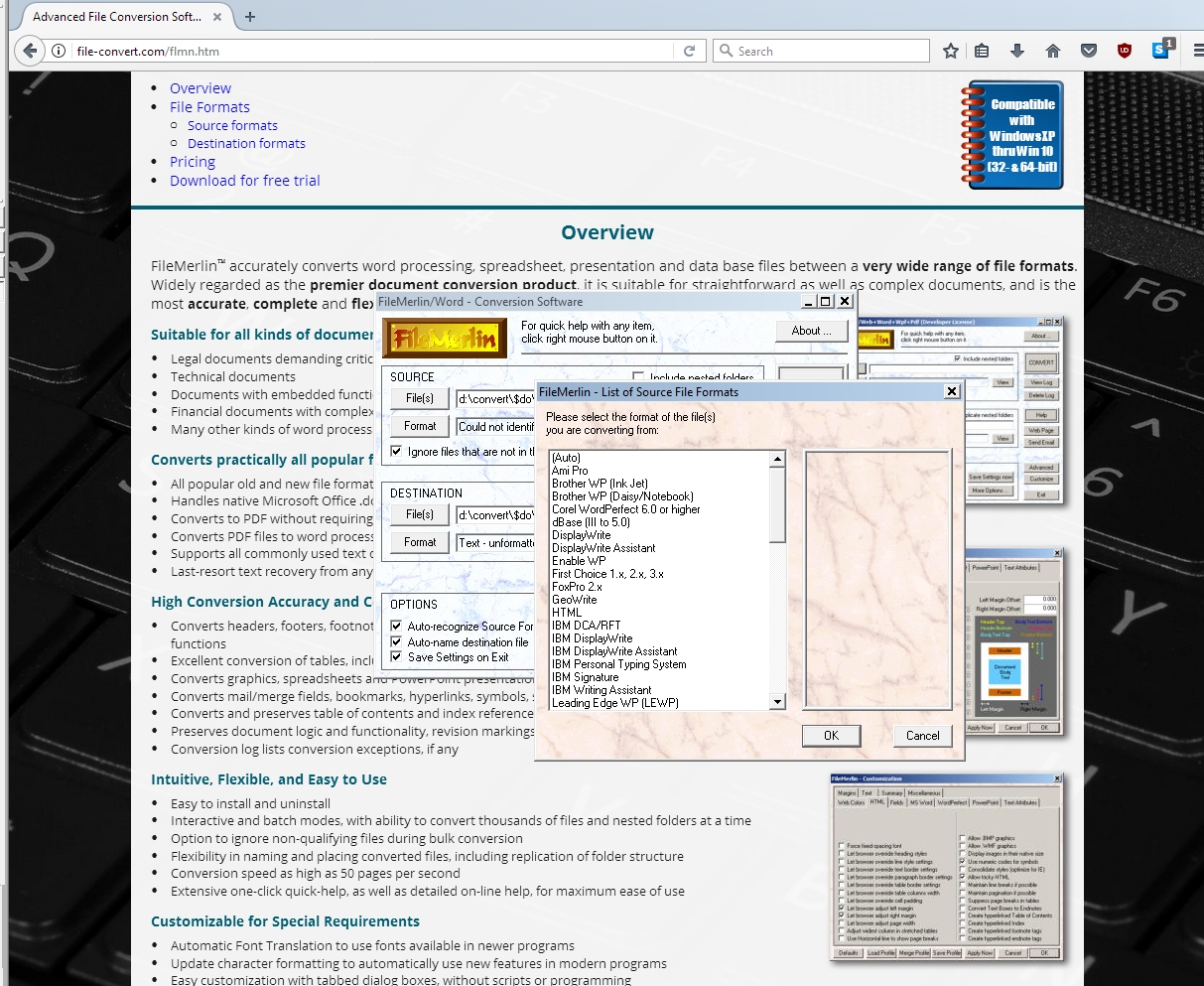The width and height of the screenshot is (1204, 986).
Task: Toggle Ignore files that are not in checkbox
Action: click(396, 452)
